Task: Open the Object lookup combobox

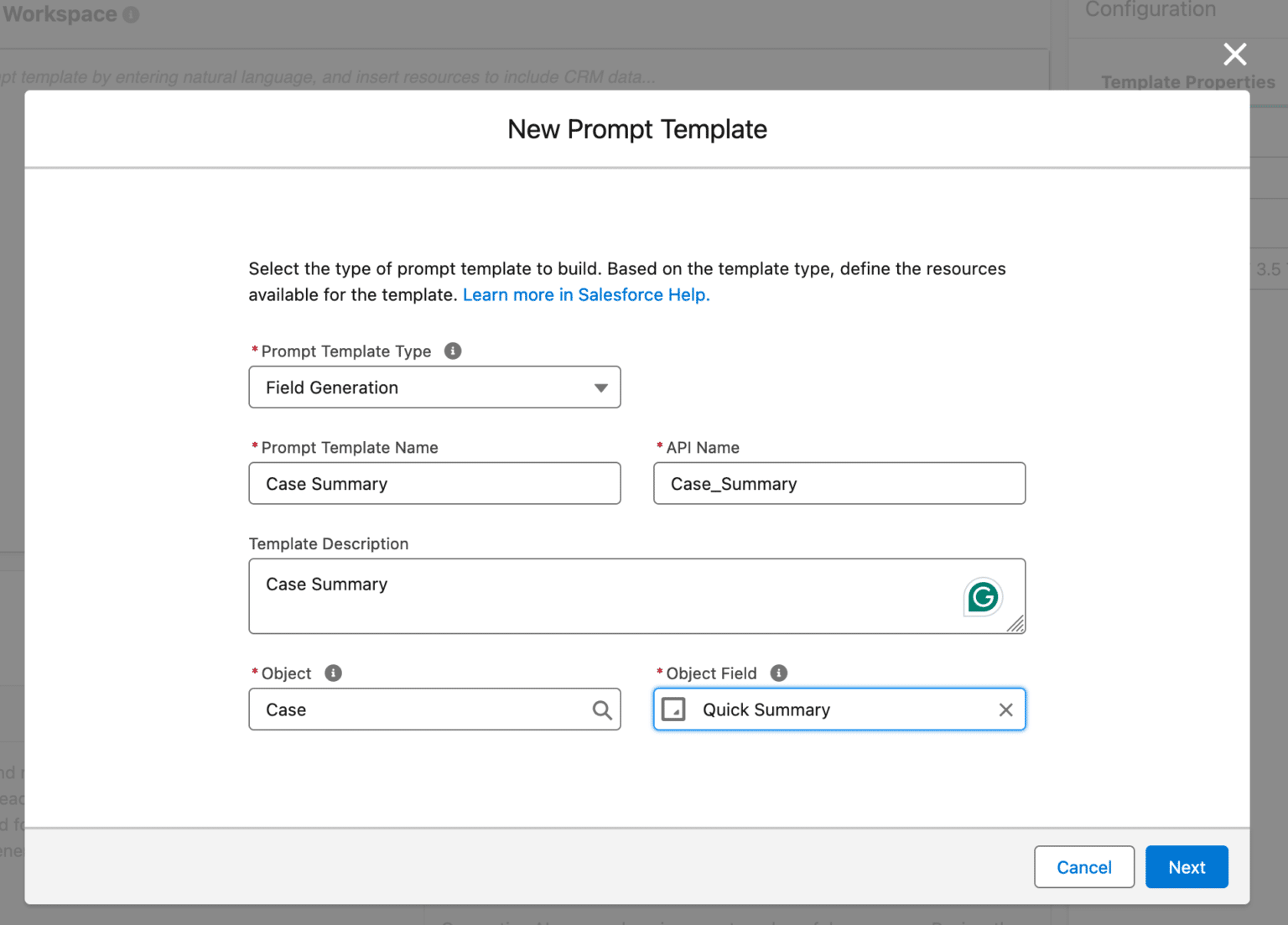Action: (419, 709)
